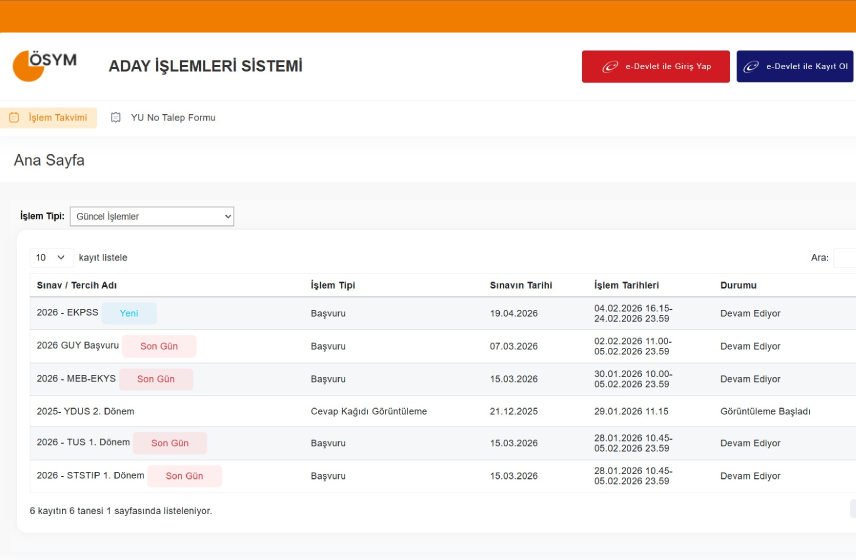
Task: Focus the Ara search input field
Action: click(844, 258)
